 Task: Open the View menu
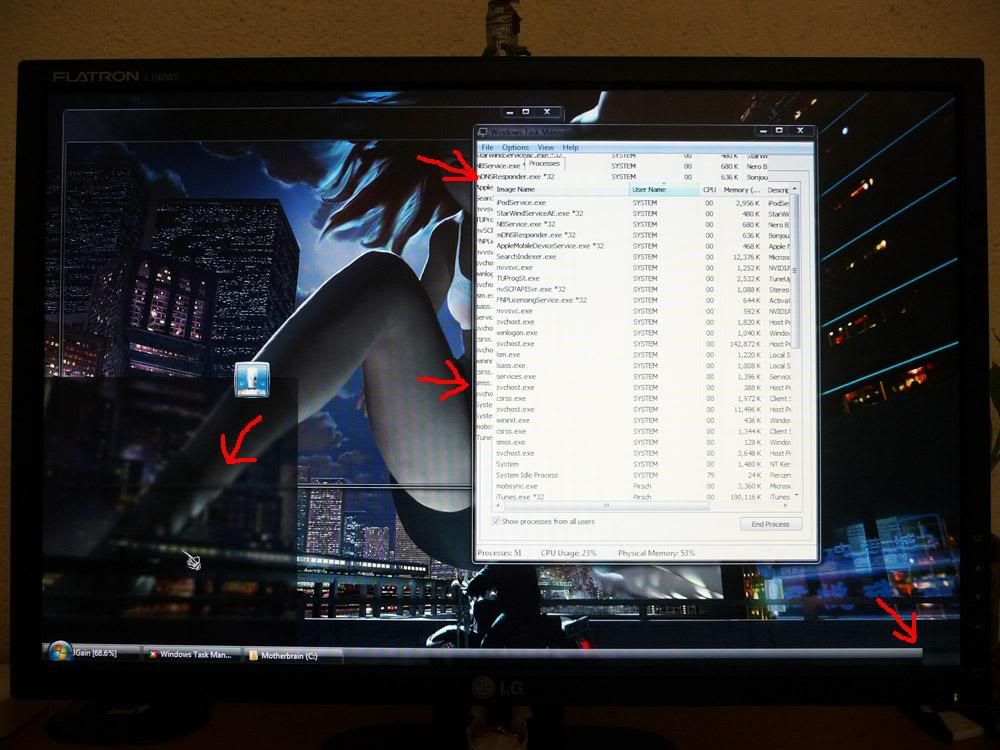tap(545, 147)
